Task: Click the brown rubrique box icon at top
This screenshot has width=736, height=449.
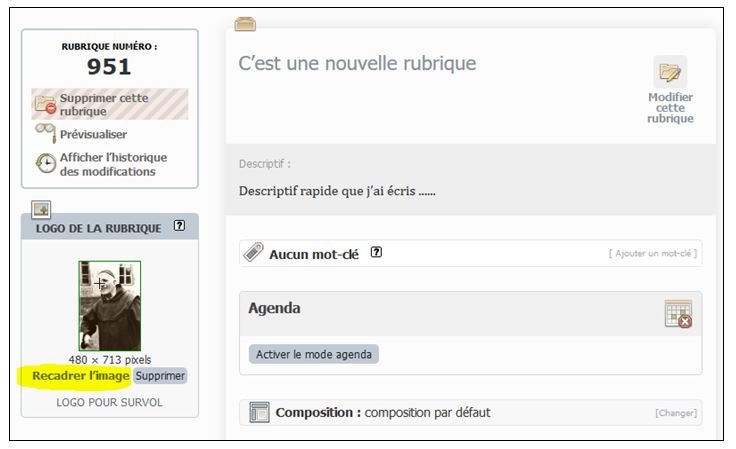Action: coord(245,23)
